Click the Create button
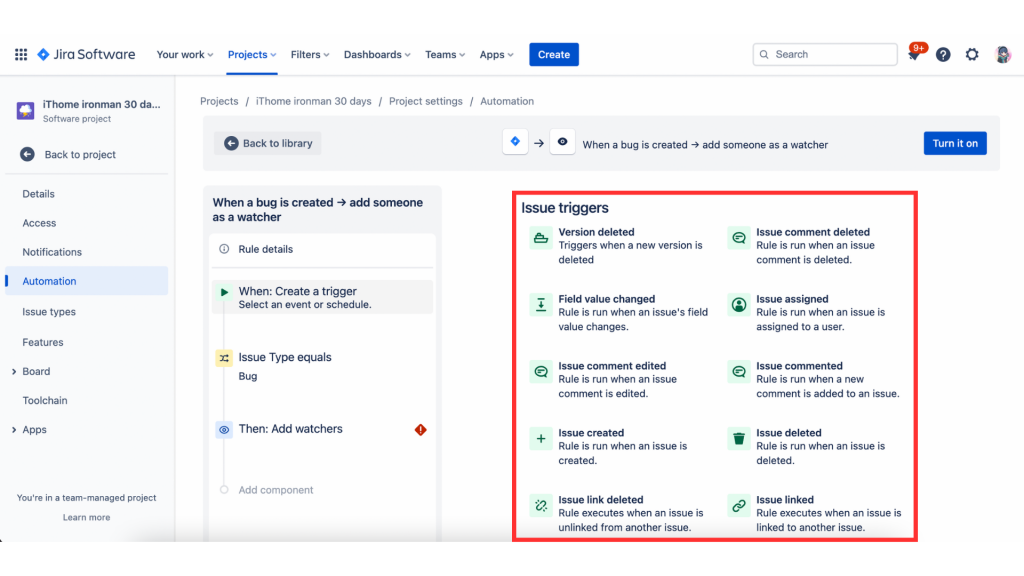1024x576 pixels. click(x=554, y=54)
